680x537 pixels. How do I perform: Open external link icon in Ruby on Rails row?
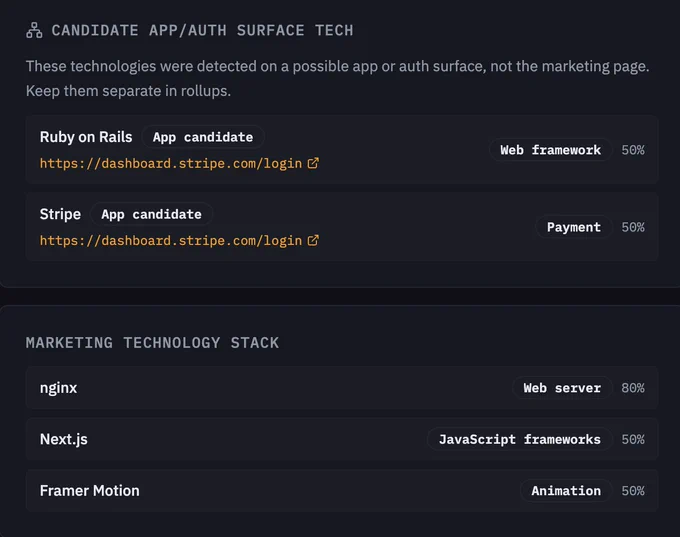pos(313,163)
